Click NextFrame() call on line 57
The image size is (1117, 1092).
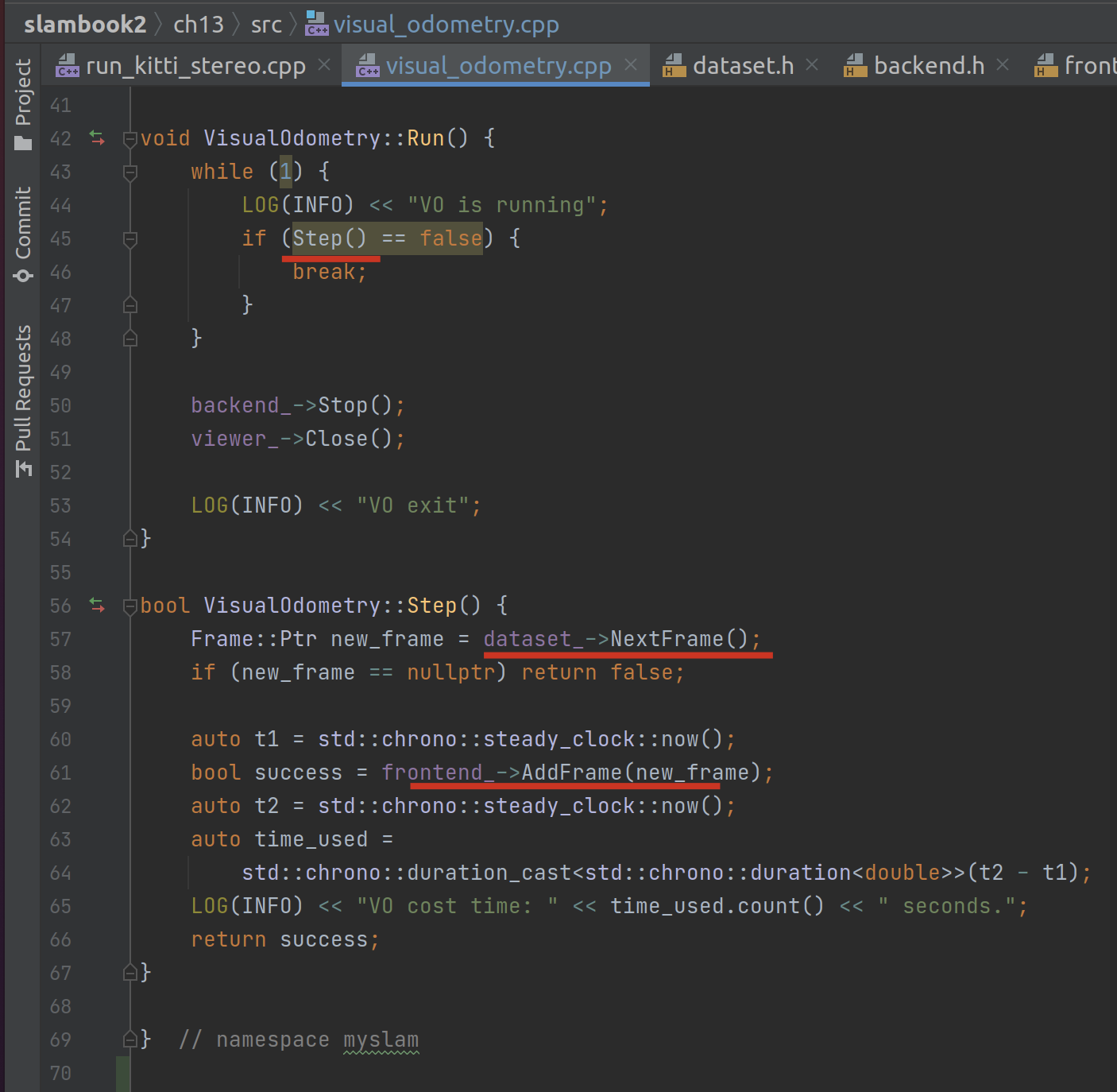click(x=679, y=639)
